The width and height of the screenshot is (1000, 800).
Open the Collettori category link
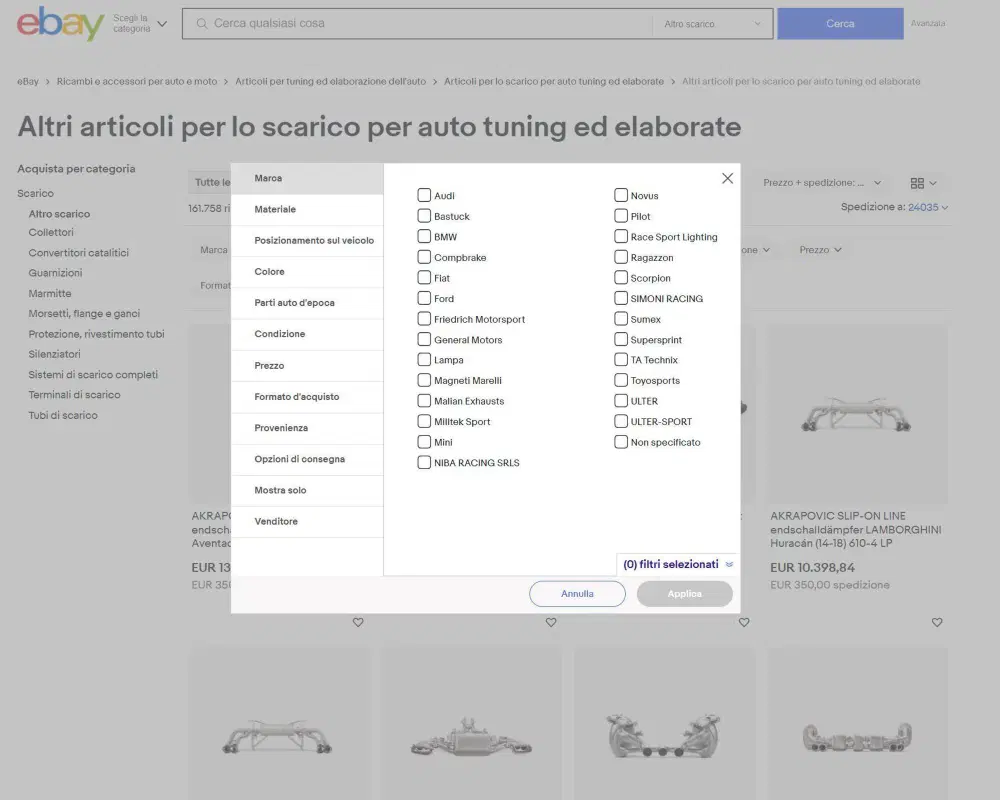pyautogui.click(x=51, y=233)
